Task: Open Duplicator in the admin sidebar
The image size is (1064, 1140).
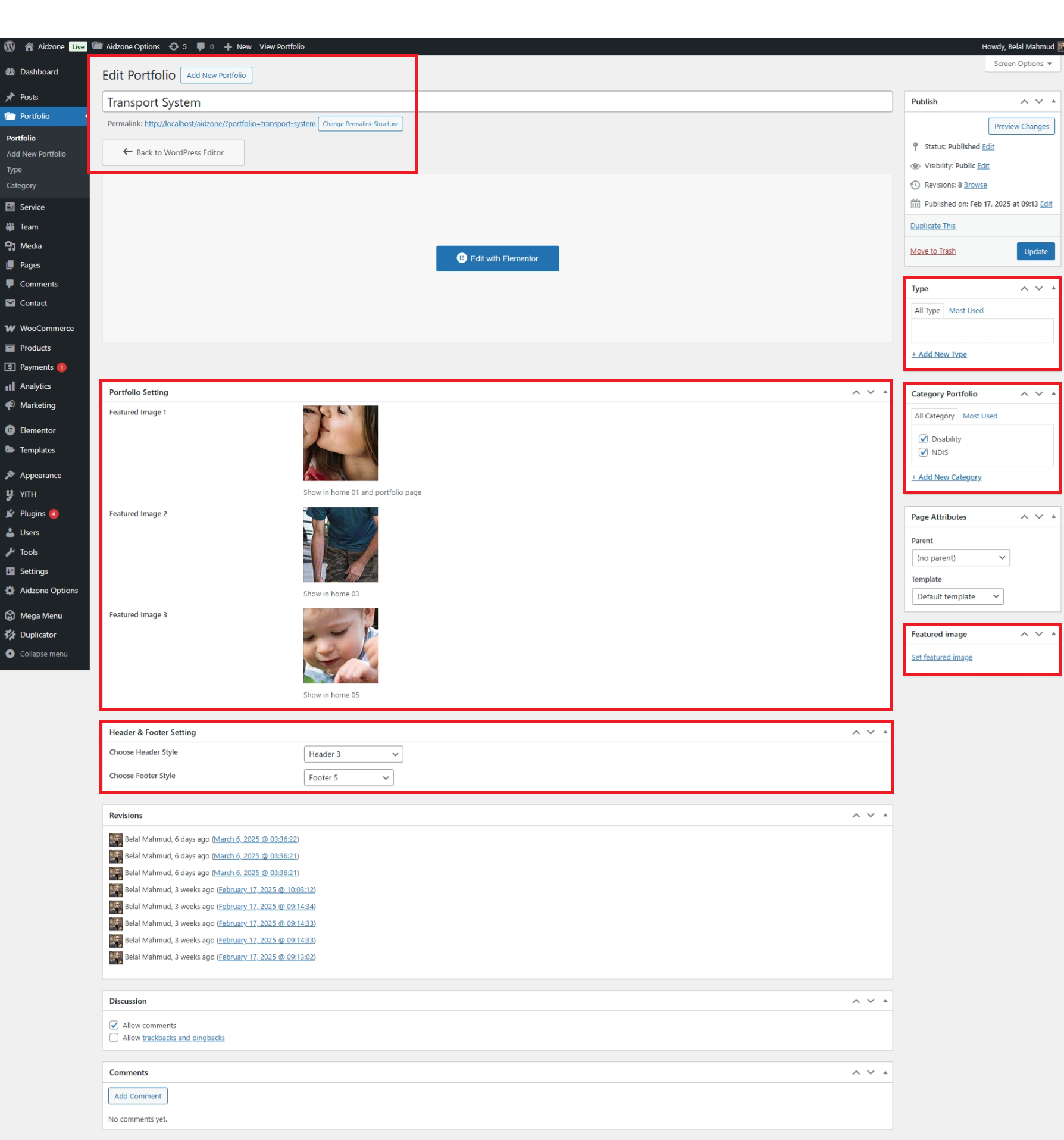Action: (37, 635)
